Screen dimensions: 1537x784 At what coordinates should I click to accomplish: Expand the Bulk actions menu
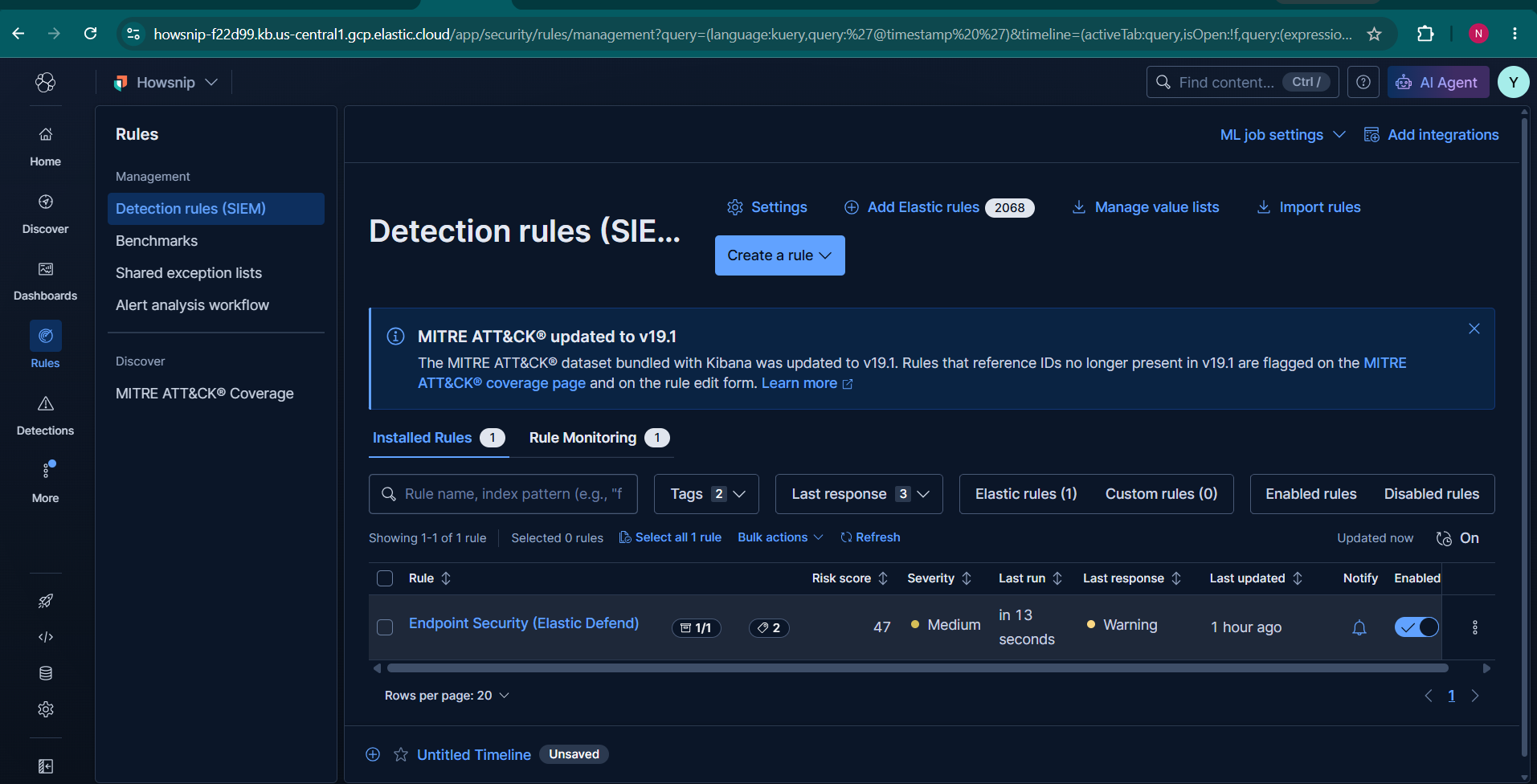780,537
